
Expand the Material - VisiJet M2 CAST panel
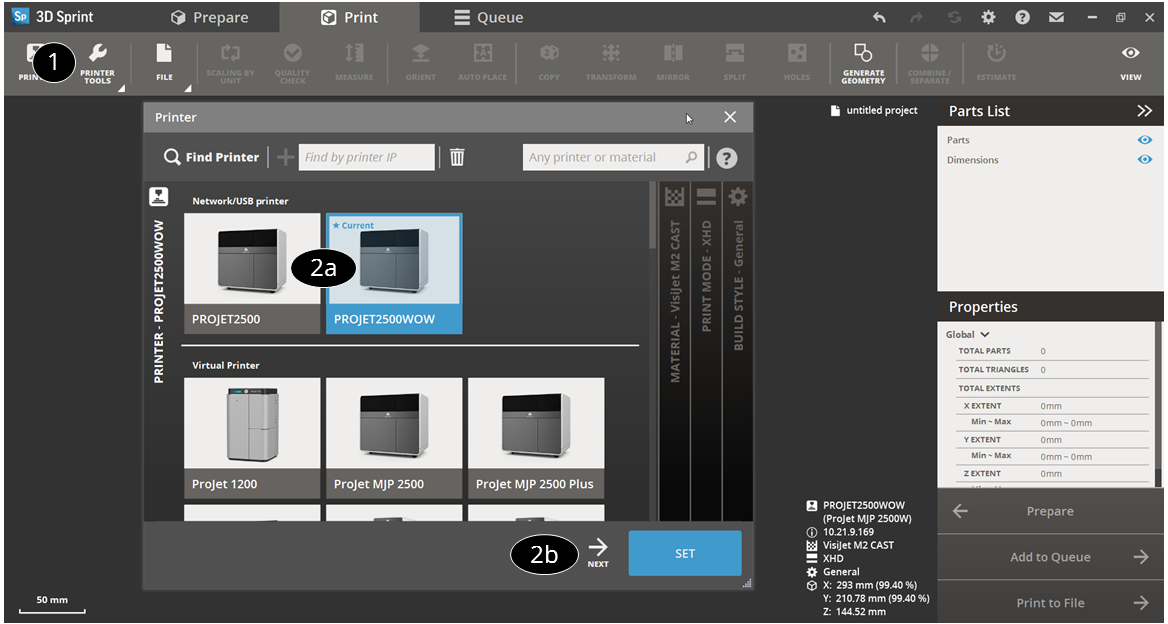[674, 300]
